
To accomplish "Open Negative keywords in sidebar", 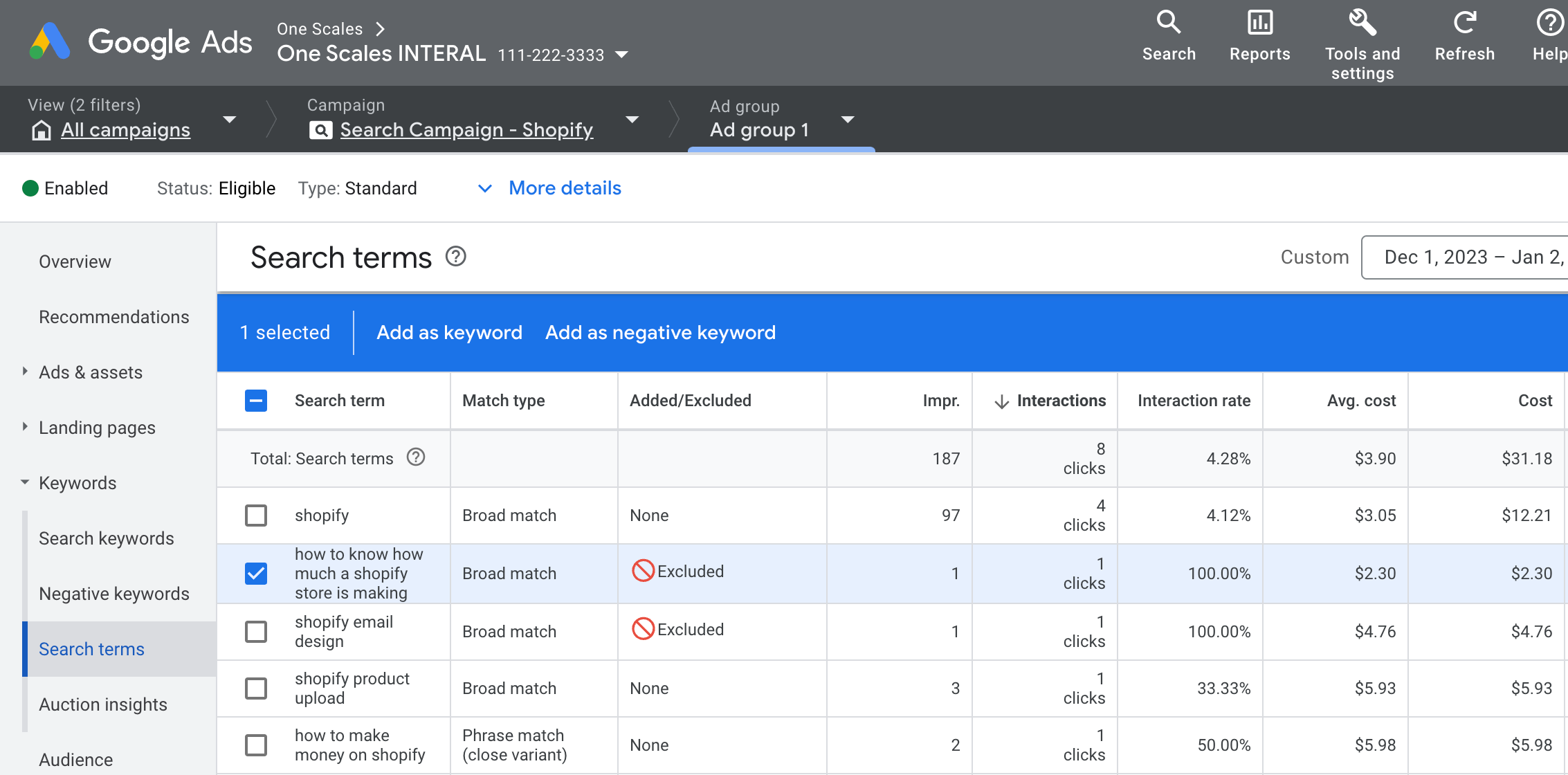I will click(113, 594).
